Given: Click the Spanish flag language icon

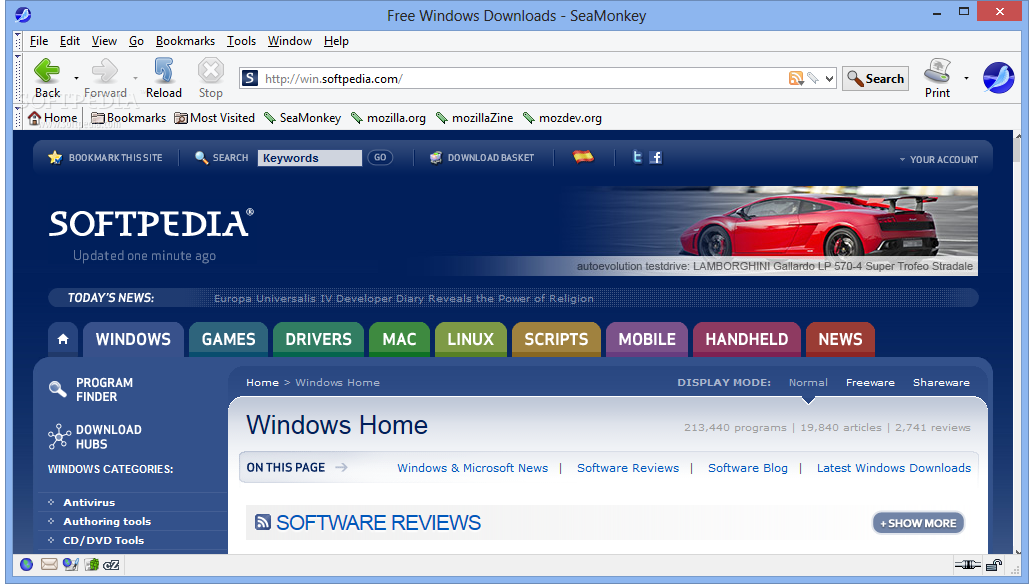Looking at the screenshot, I should tap(583, 156).
